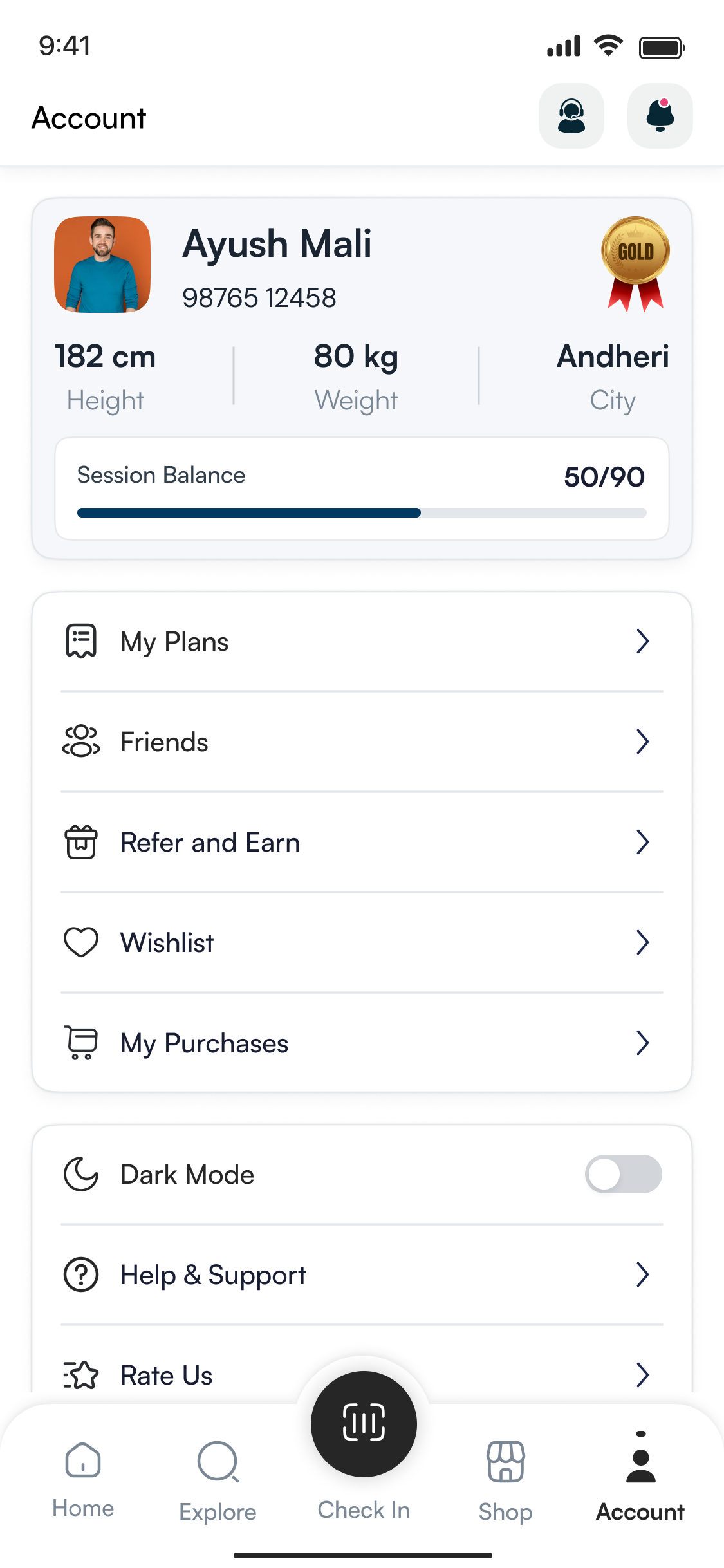Click the Refer and Earn gift icon
Image resolution: width=724 pixels, height=1568 pixels.
(x=81, y=842)
